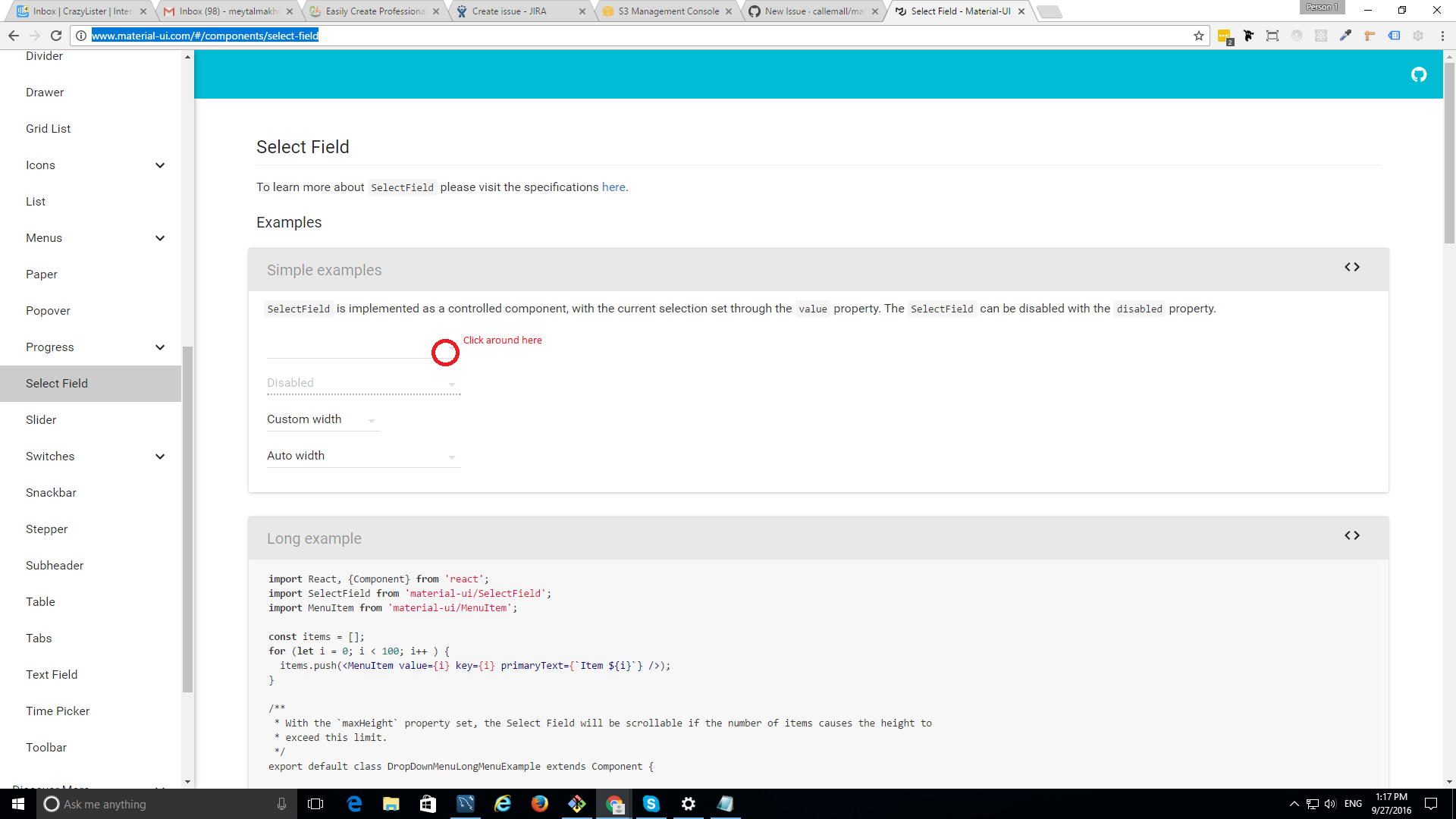
Task: Show source code for Long example
Action: click(1351, 535)
